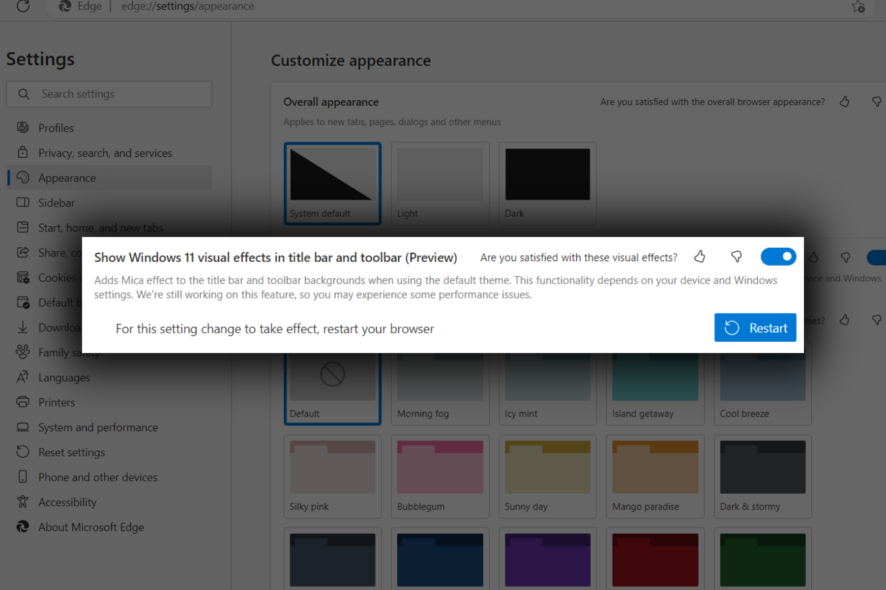886x590 pixels.
Task: Open Profiles settings page
Action: [x=56, y=128]
